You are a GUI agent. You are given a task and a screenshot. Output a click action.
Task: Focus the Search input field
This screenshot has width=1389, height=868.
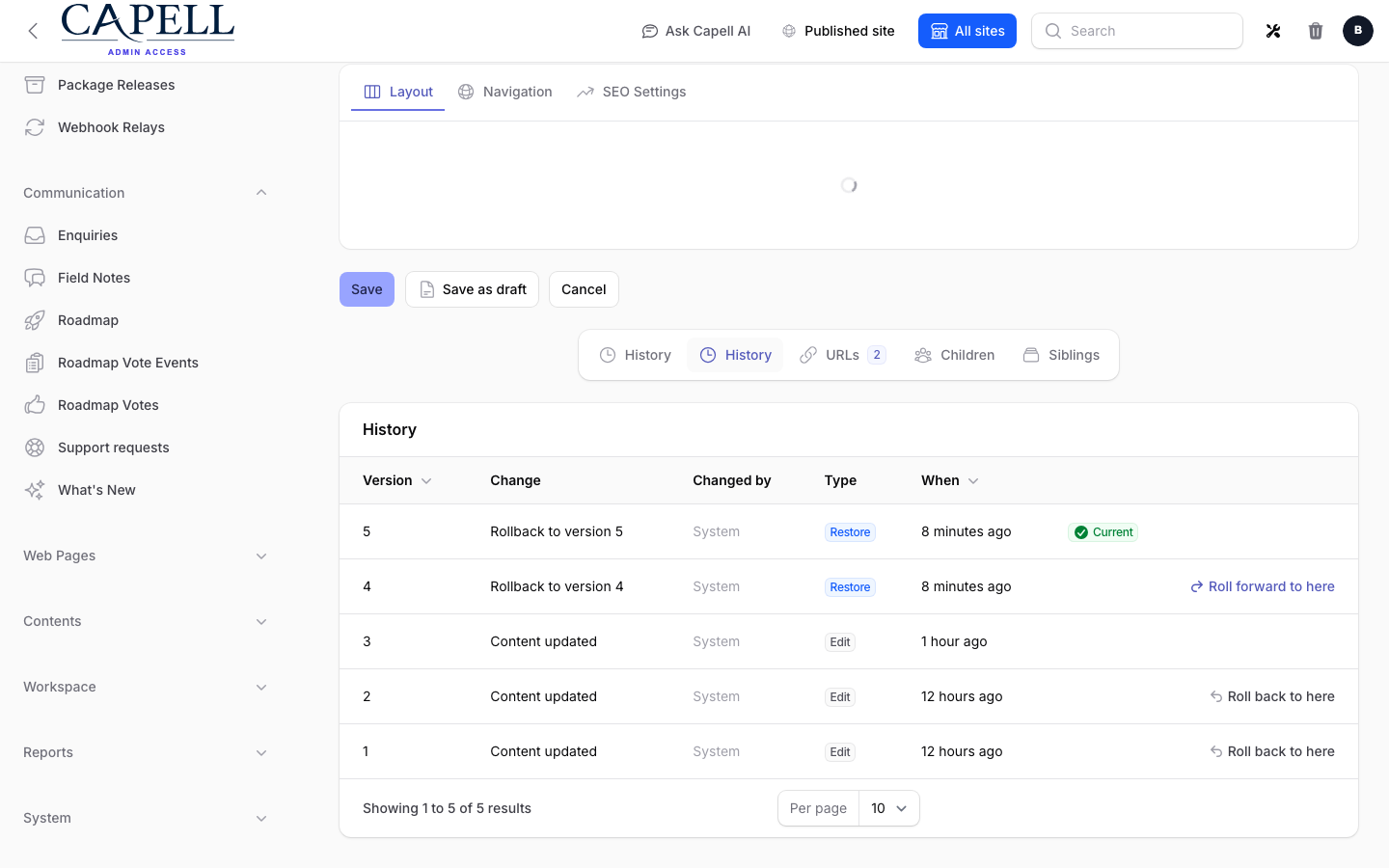click(1137, 31)
